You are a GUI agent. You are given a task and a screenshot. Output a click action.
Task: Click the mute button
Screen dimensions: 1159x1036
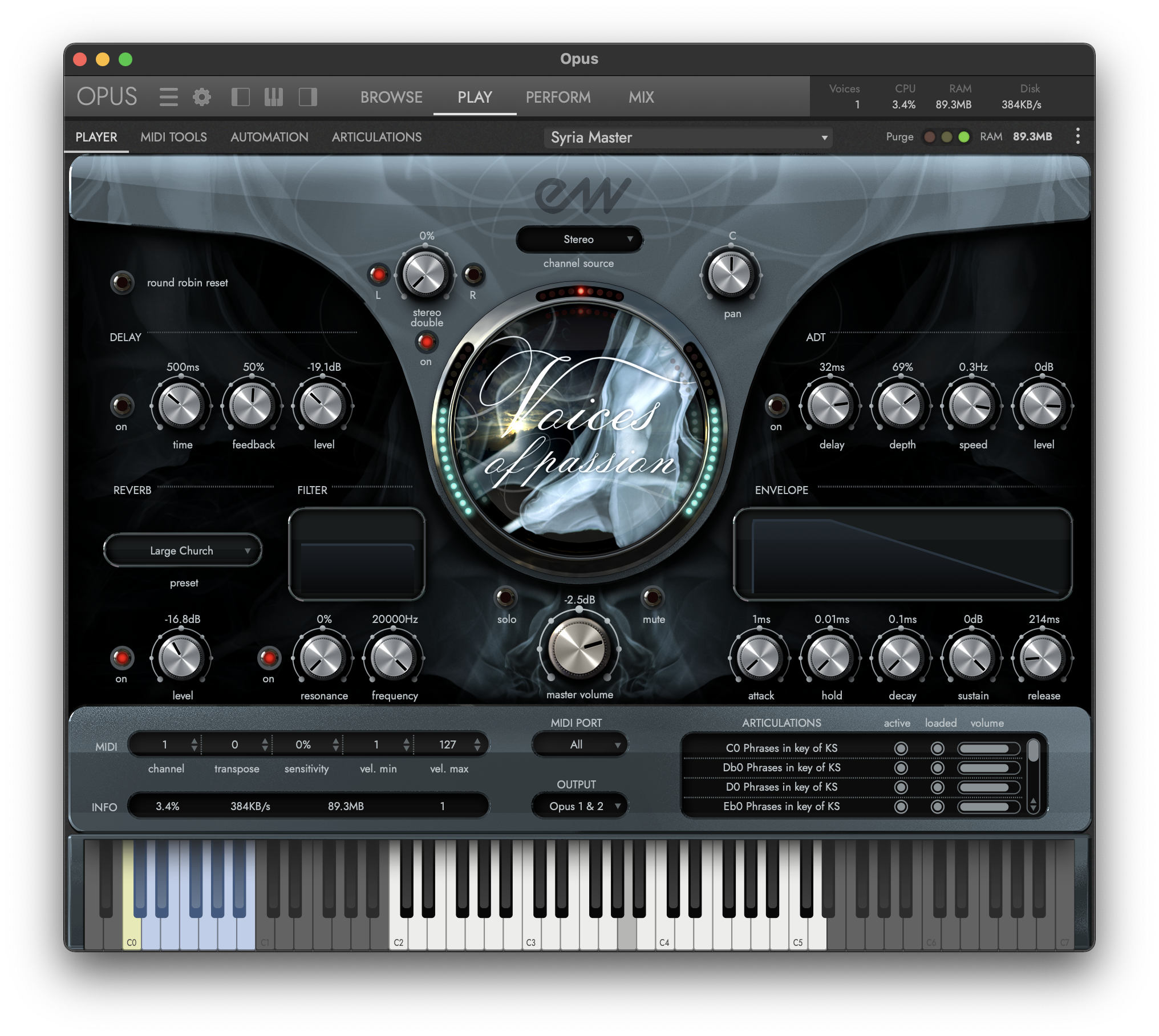[x=653, y=598]
